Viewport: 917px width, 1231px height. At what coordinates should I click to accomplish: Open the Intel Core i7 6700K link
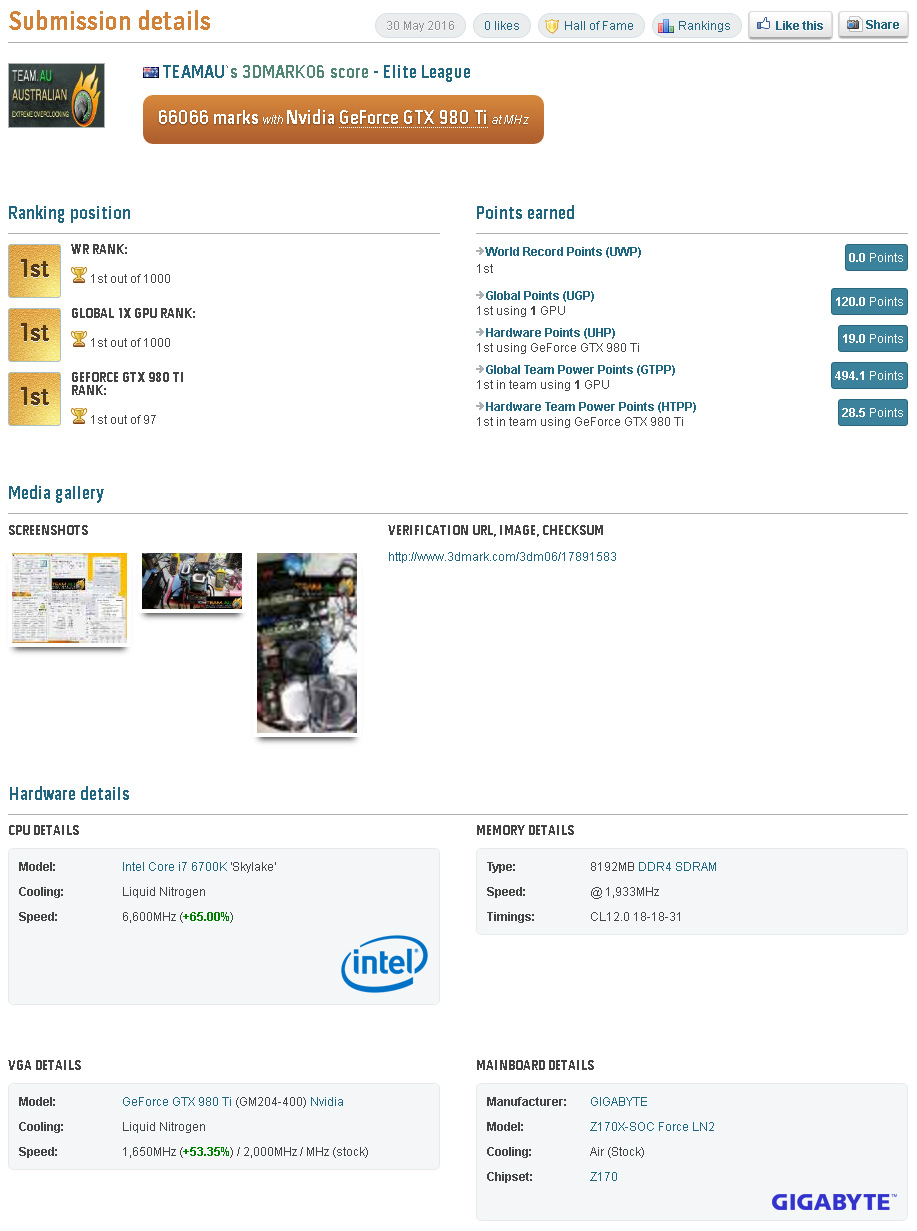174,867
